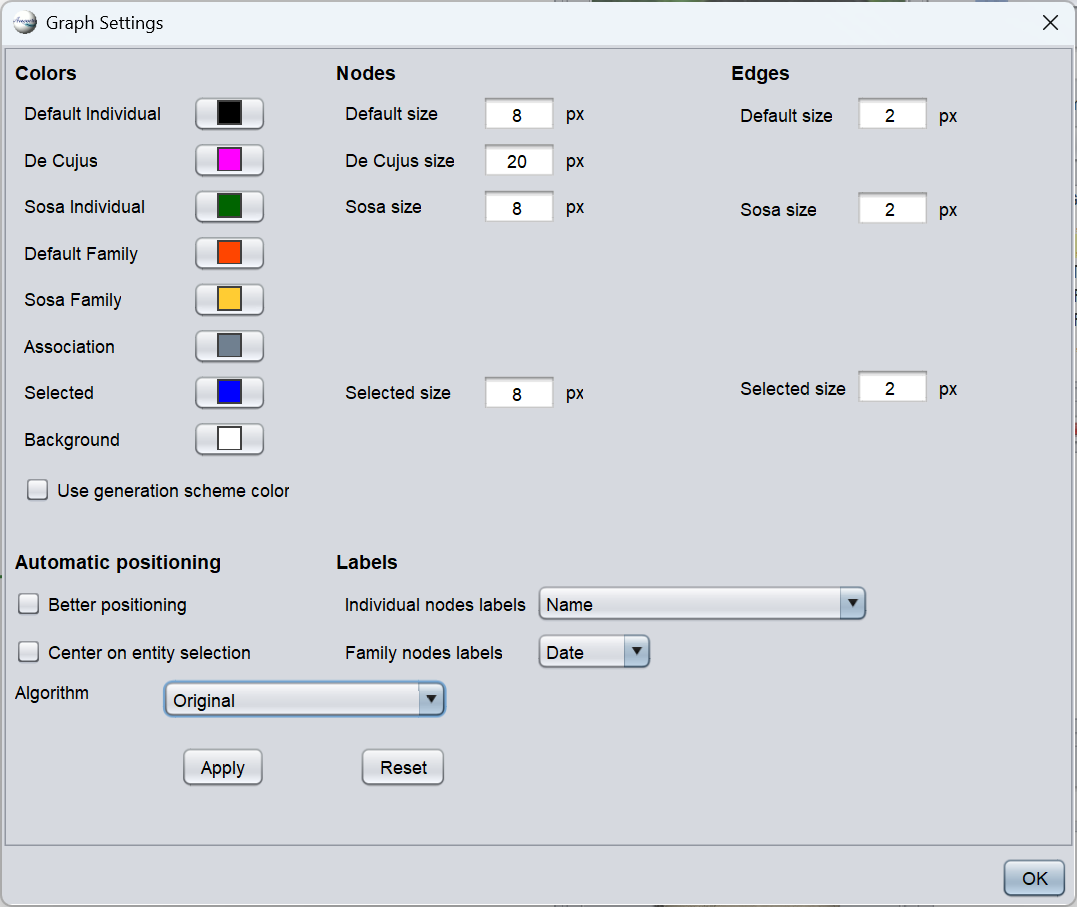Image resolution: width=1077 pixels, height=907 pixels.
Task: Close the Graph Settings window
Action: (x=1050, y=23)
